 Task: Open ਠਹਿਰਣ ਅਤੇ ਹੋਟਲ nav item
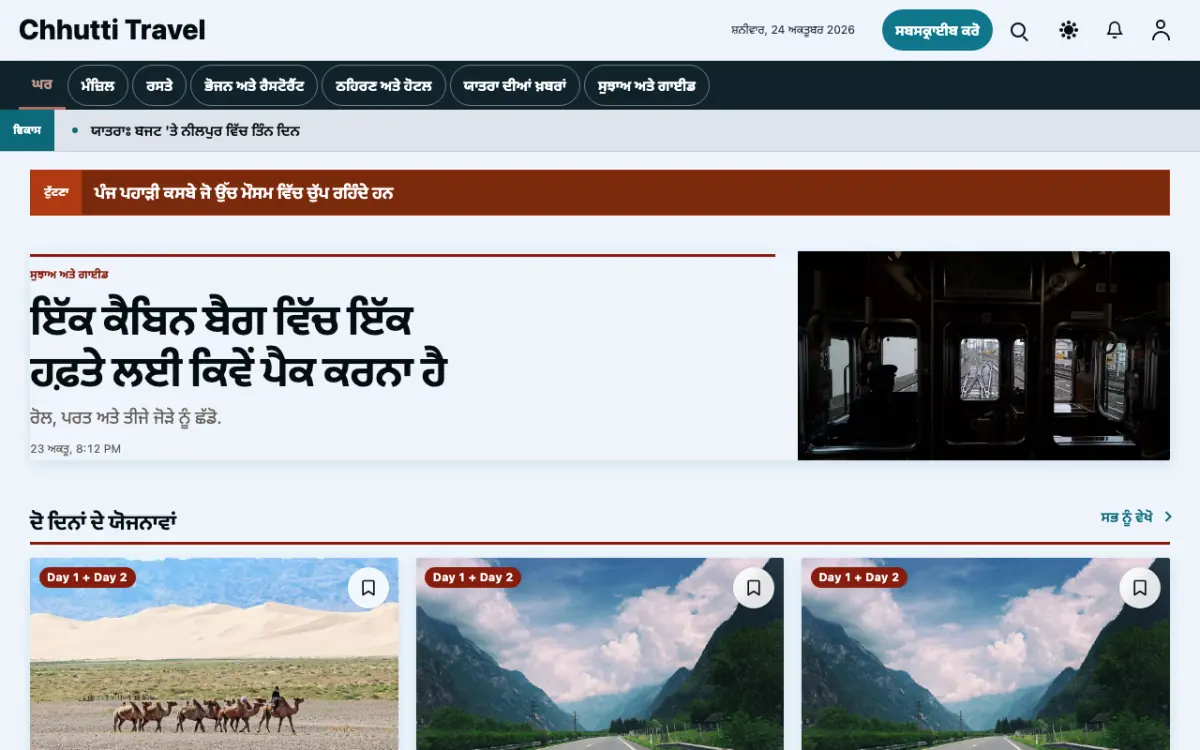click(384, 86)
